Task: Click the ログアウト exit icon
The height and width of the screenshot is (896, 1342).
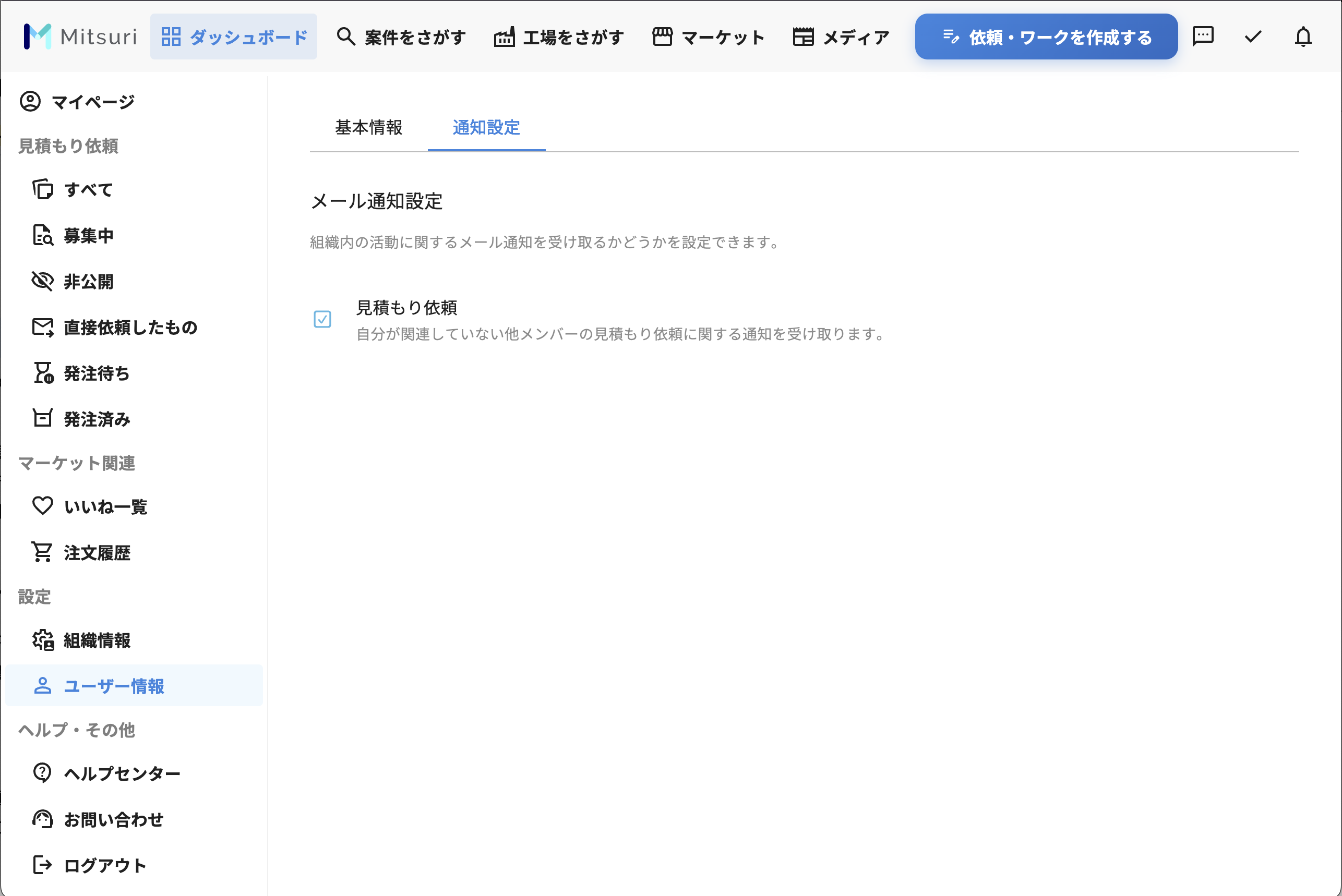Action: pos(43,865)
